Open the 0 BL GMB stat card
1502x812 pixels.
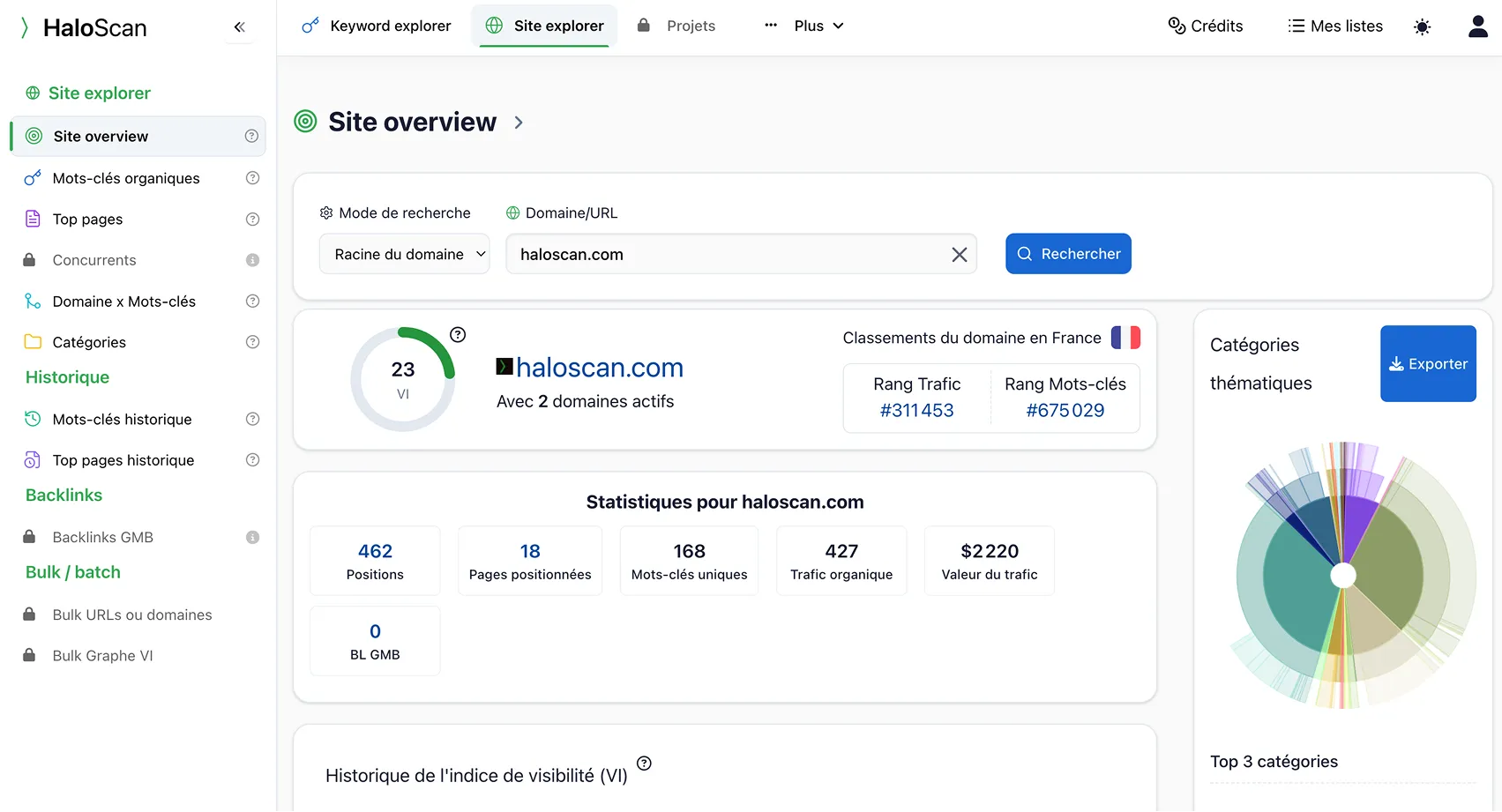(375, 641)
